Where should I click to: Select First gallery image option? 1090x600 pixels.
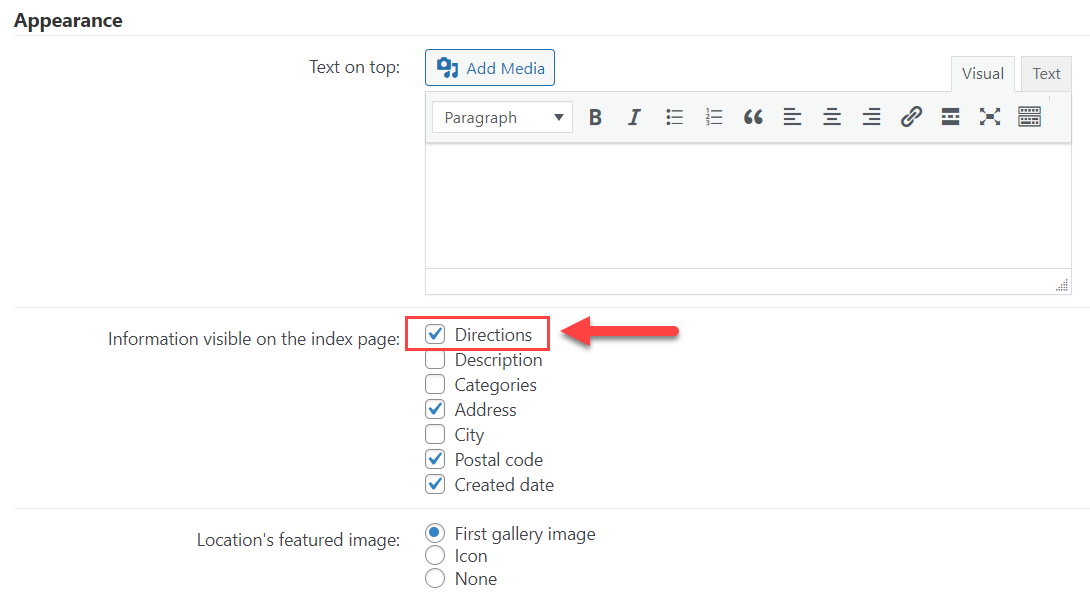click(435, 533)
